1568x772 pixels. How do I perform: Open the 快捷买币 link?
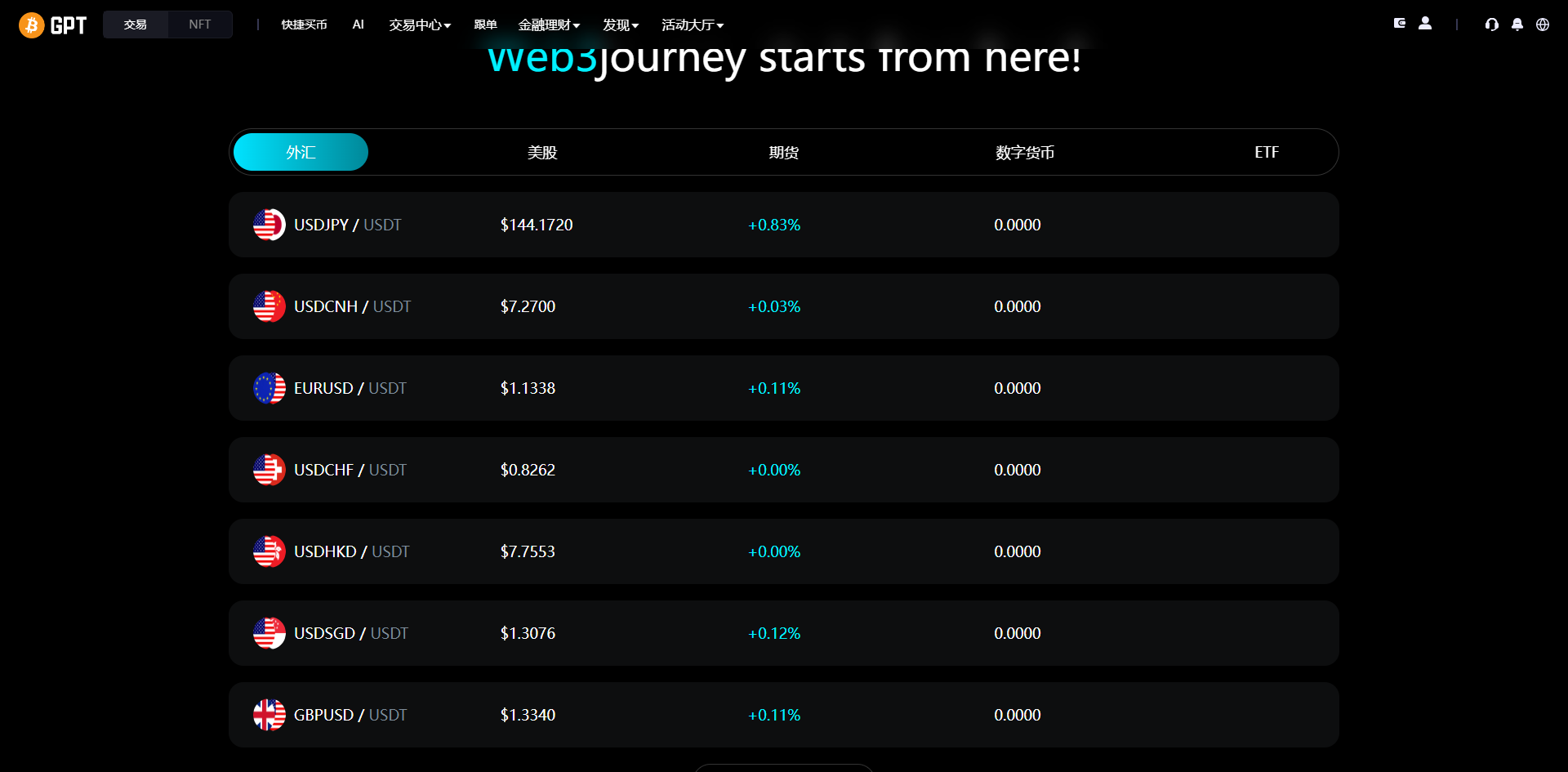pyautogui.click(x=304, y=25)
